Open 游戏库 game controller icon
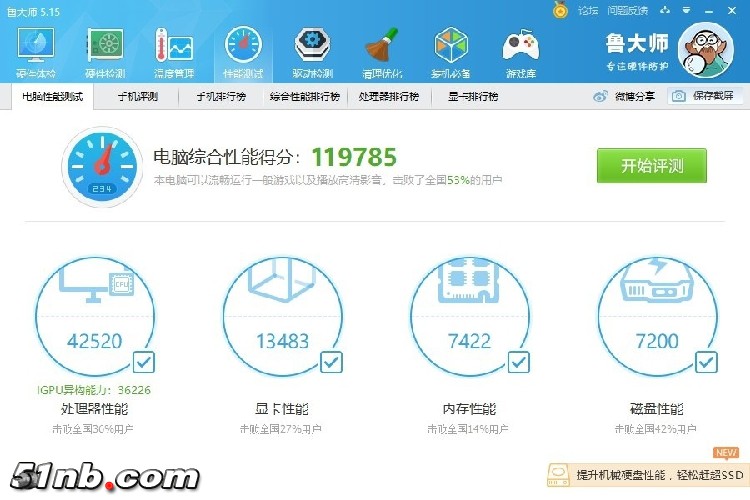 520,51
